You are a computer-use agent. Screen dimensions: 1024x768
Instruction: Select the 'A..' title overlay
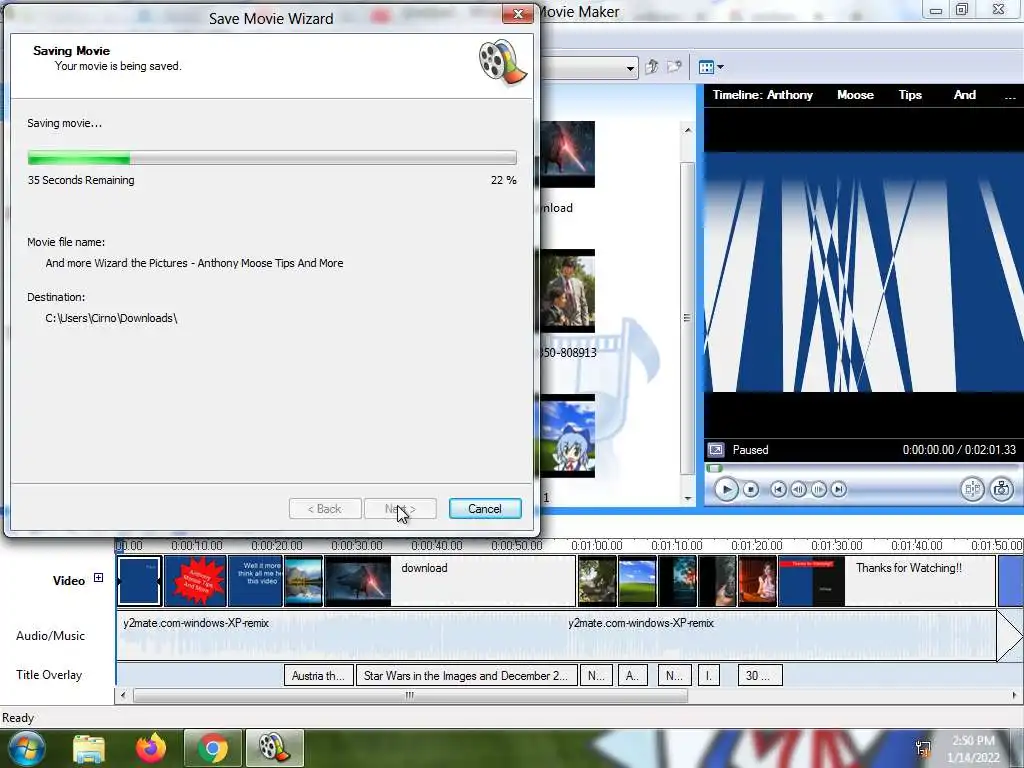pyautogui.click(x=633, y=675)
